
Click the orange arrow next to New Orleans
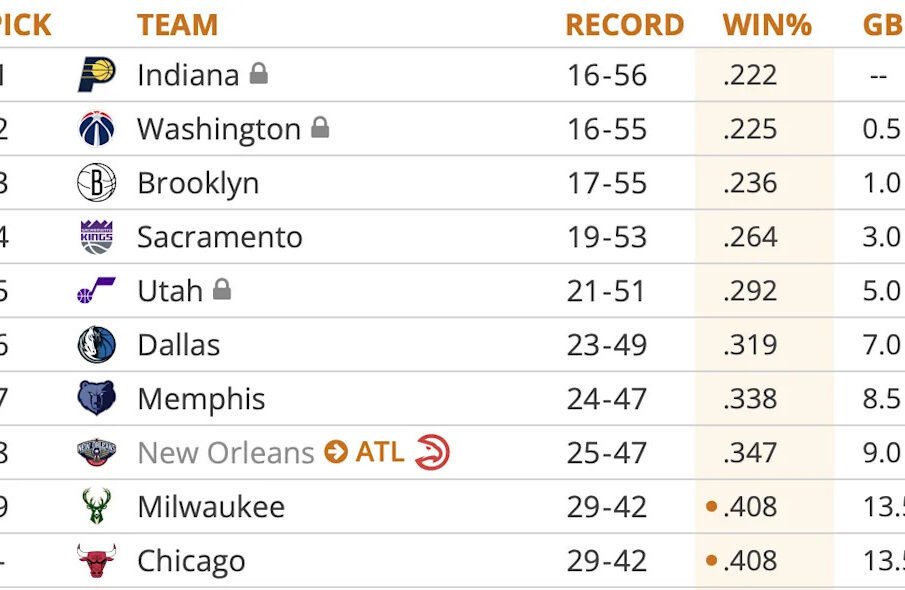point(335,453)
